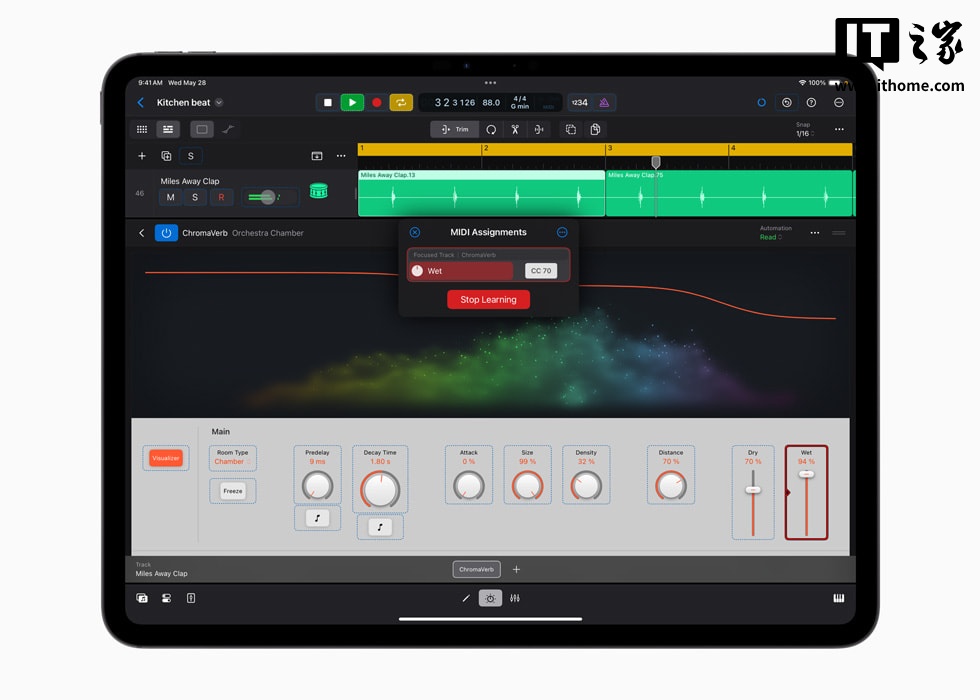Image resolution: width=980 pixels, height=700 pixels.
Task: Start recording with the red Record button
Action: [376, 102]
